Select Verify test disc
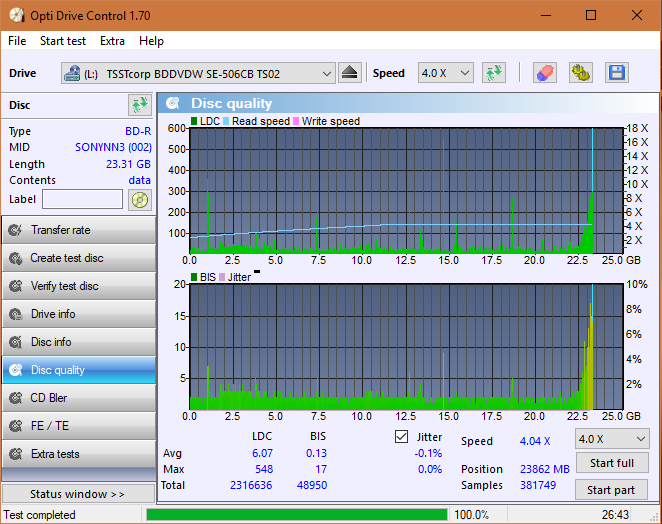Image resolution: width=662 pixels, height=524 pixels. 79,286
